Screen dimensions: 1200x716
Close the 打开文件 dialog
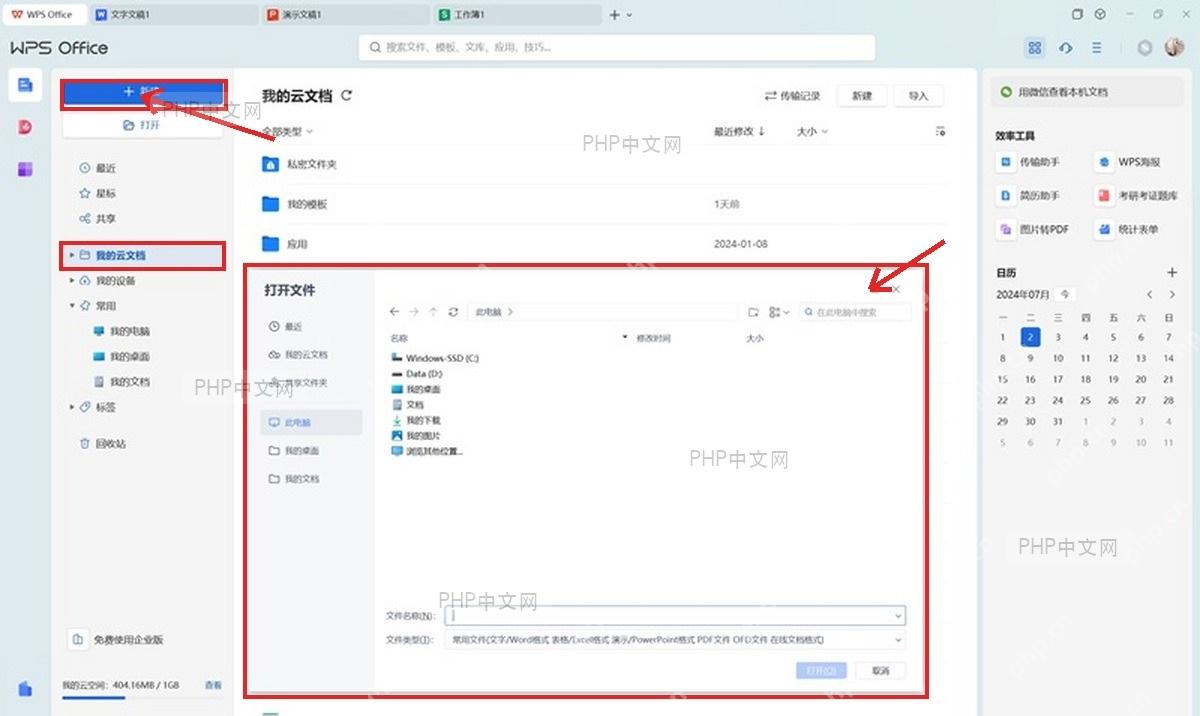(x=896, y=289)
